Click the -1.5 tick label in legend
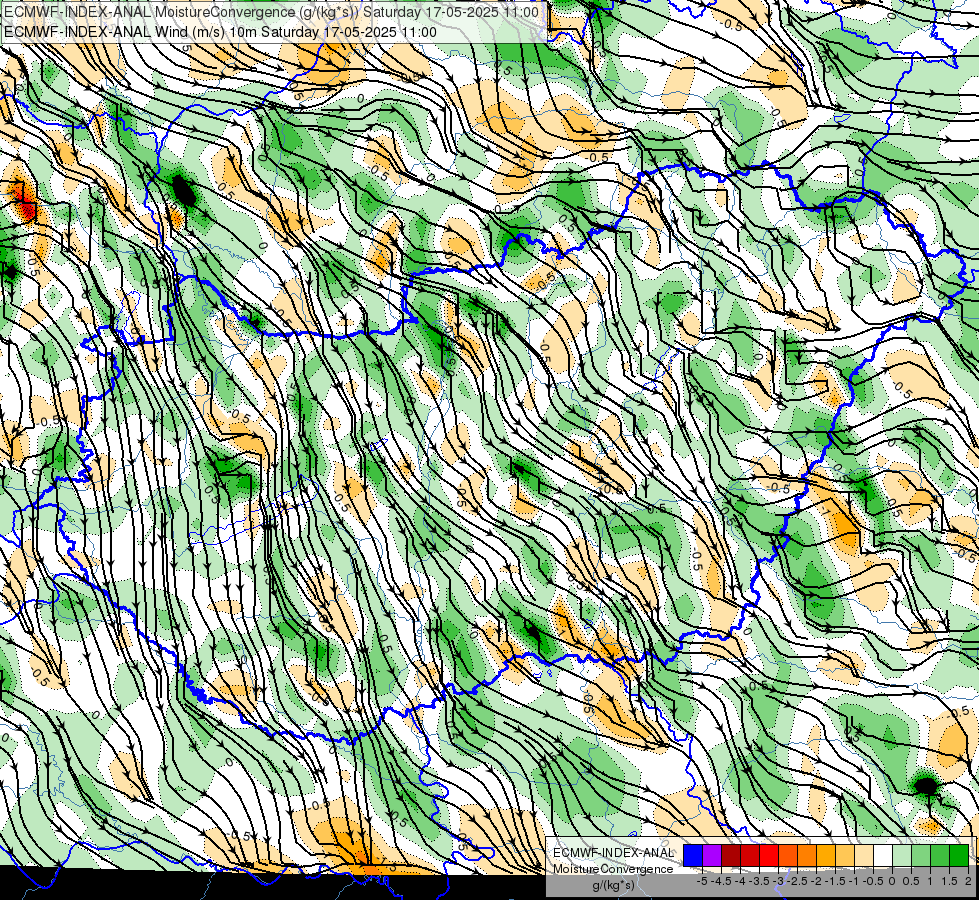Image resolution: width=979 pixels, height=900 pixels. [x=835, y=881]
